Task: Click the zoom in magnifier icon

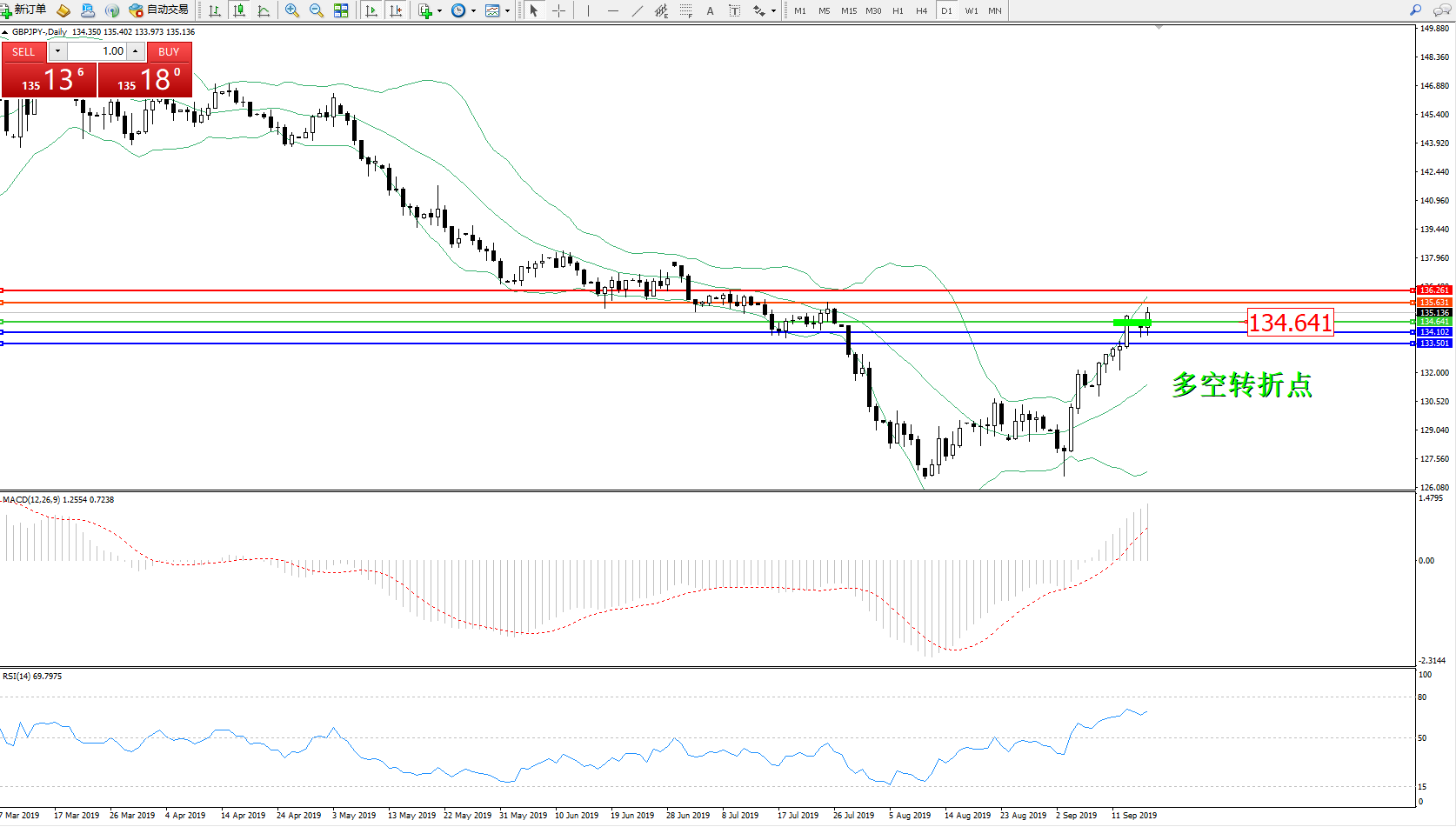Action: pyautogui.click(x=292, y=10)
